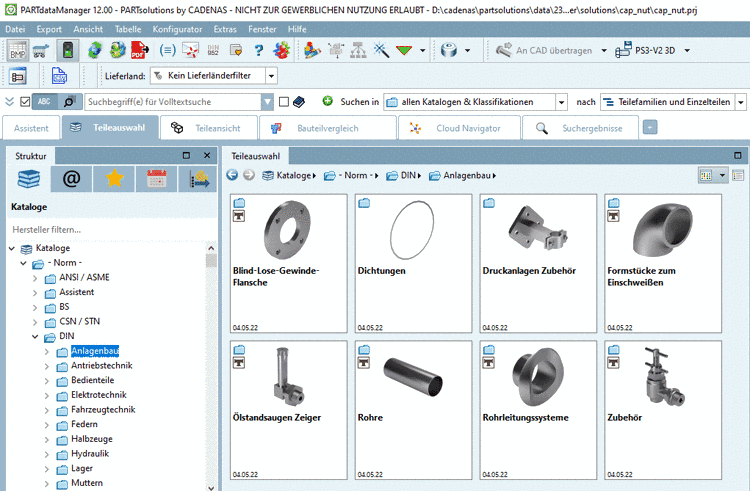The image size is (750, 491).
Task: Click the PDF export icon
Action: tap(140, 50)
